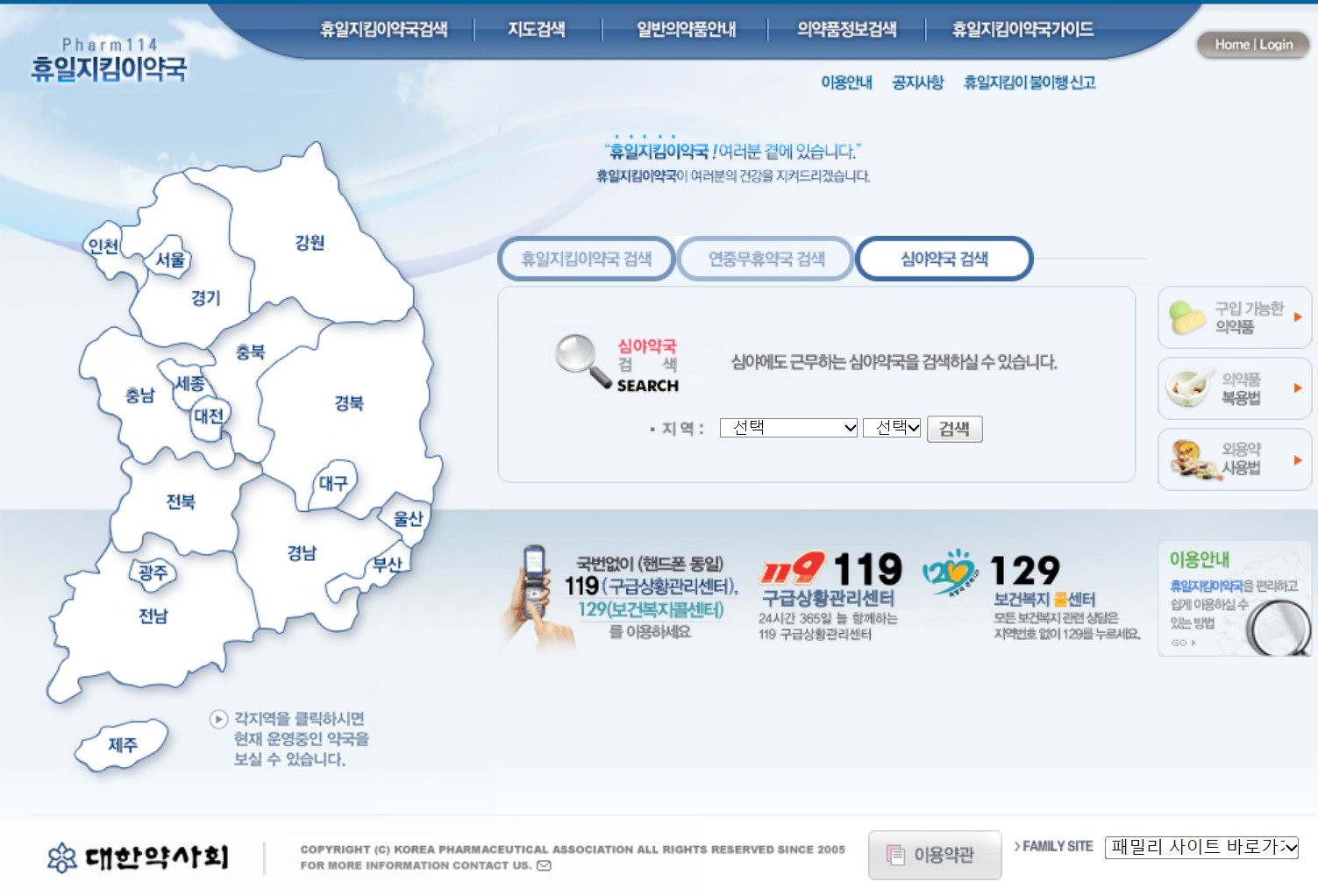
Task: Select 제주 island on the map
Action: point(122,745)
